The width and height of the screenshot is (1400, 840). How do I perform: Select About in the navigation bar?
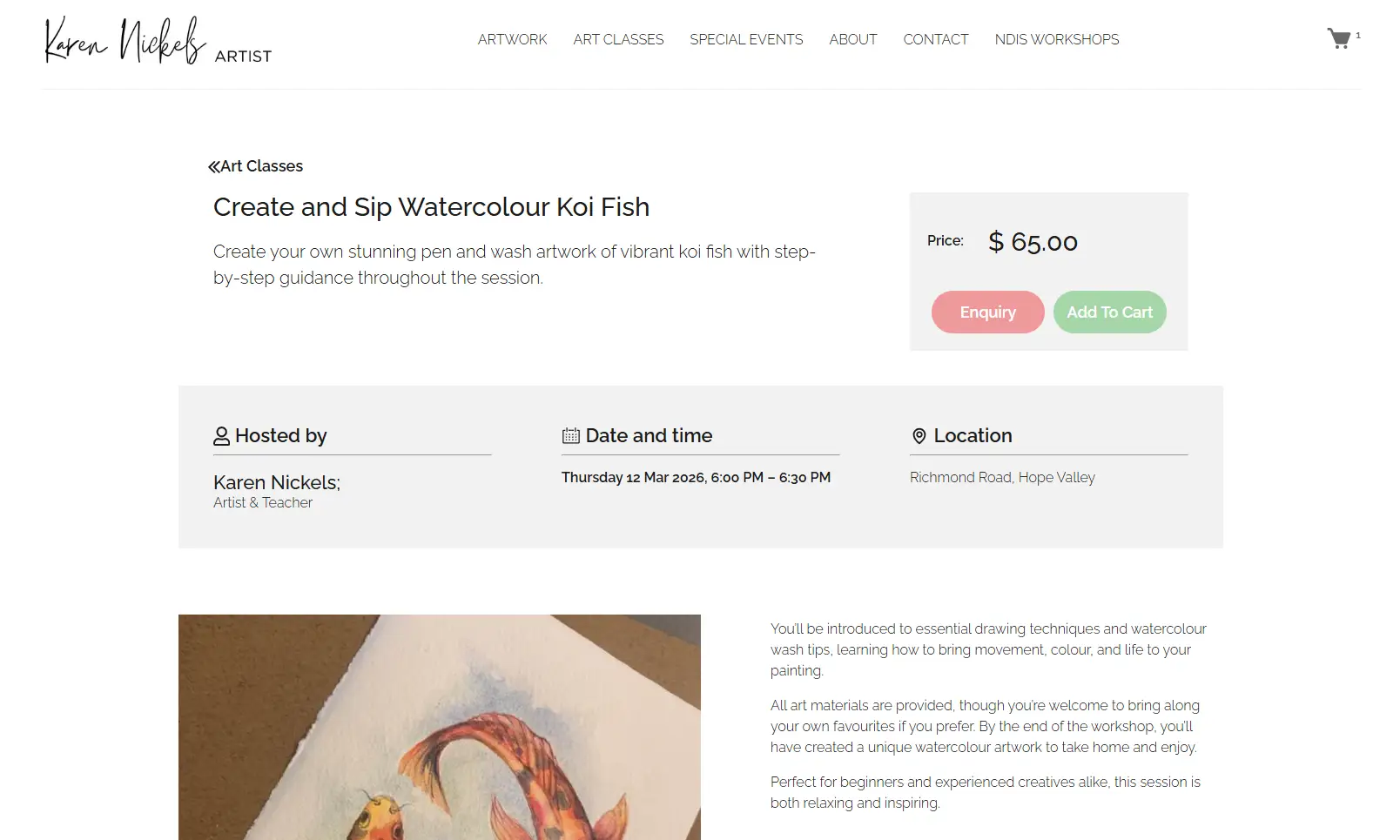(x=852, y=39)
